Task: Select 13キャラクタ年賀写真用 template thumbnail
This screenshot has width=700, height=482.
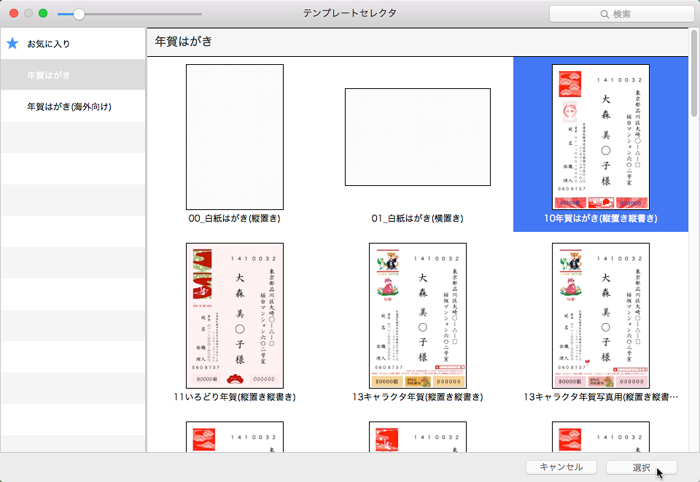Action: 600,315
